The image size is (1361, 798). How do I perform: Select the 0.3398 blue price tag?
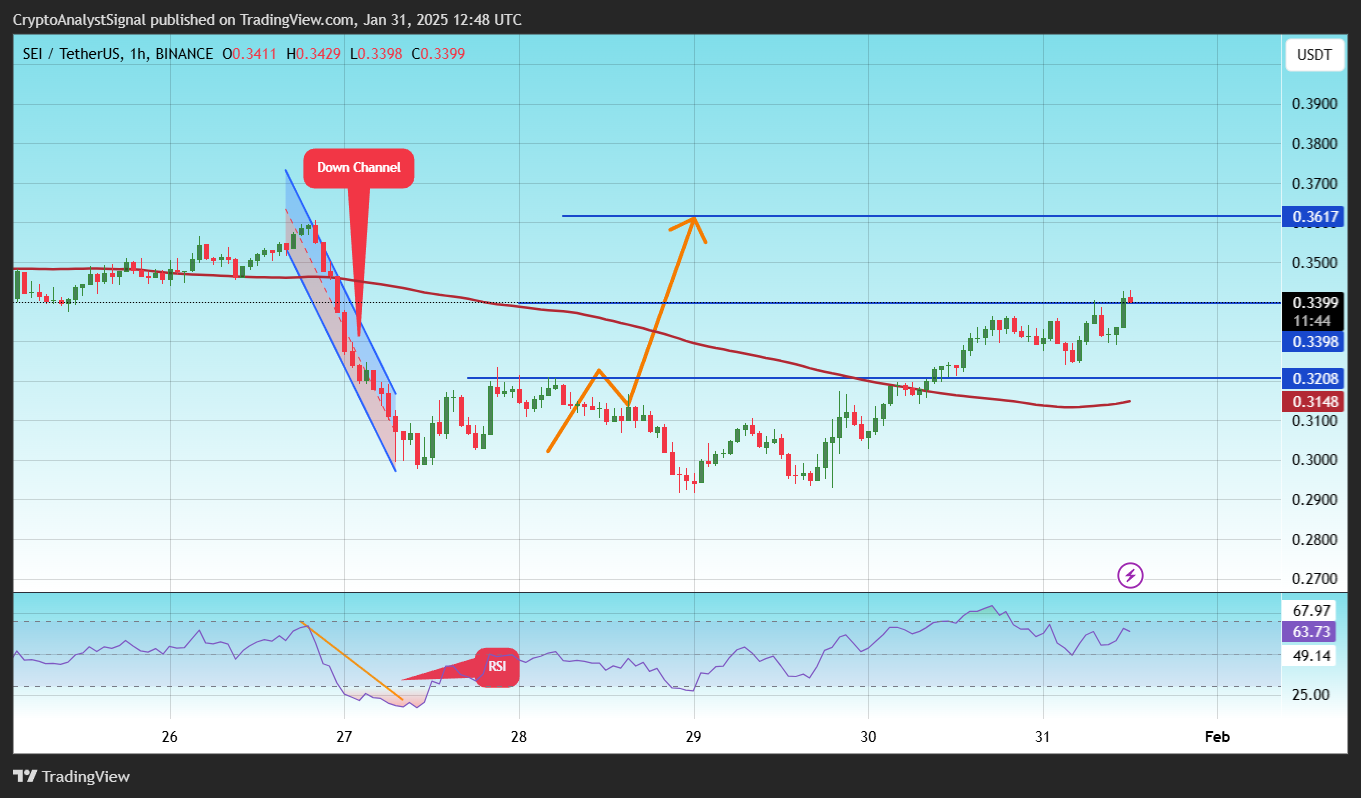[1315, 342]
